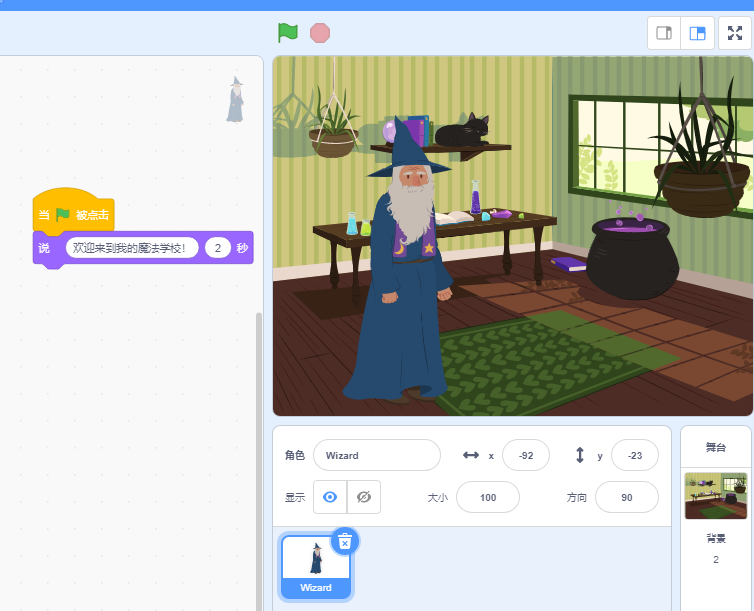Screen dimensions: 754x611
Task: Edit the sprite name field Wizard
Action: click(x=376, y=455)
